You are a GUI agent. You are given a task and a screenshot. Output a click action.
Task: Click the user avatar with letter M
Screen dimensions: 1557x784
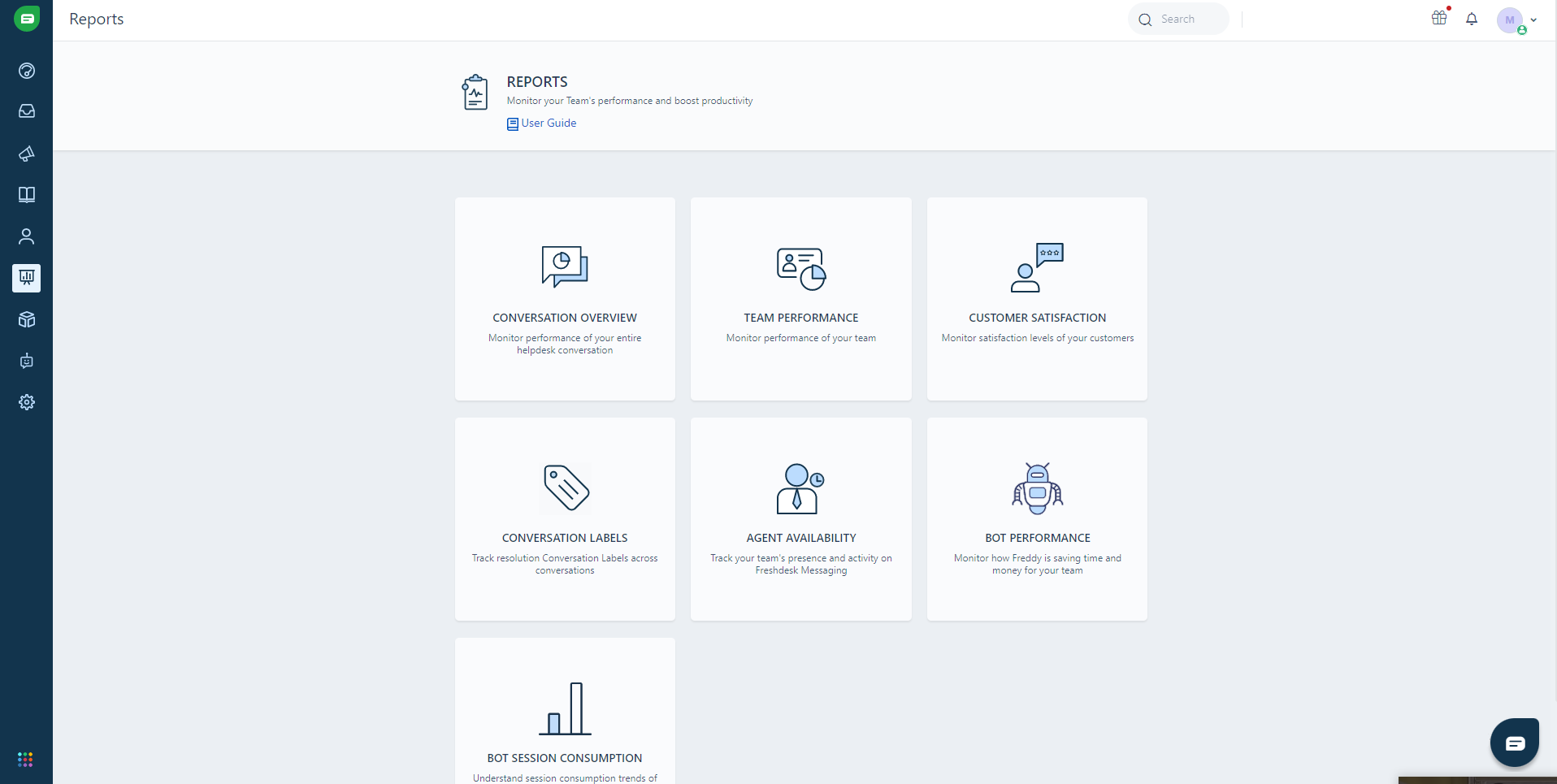coord(1510,20)
